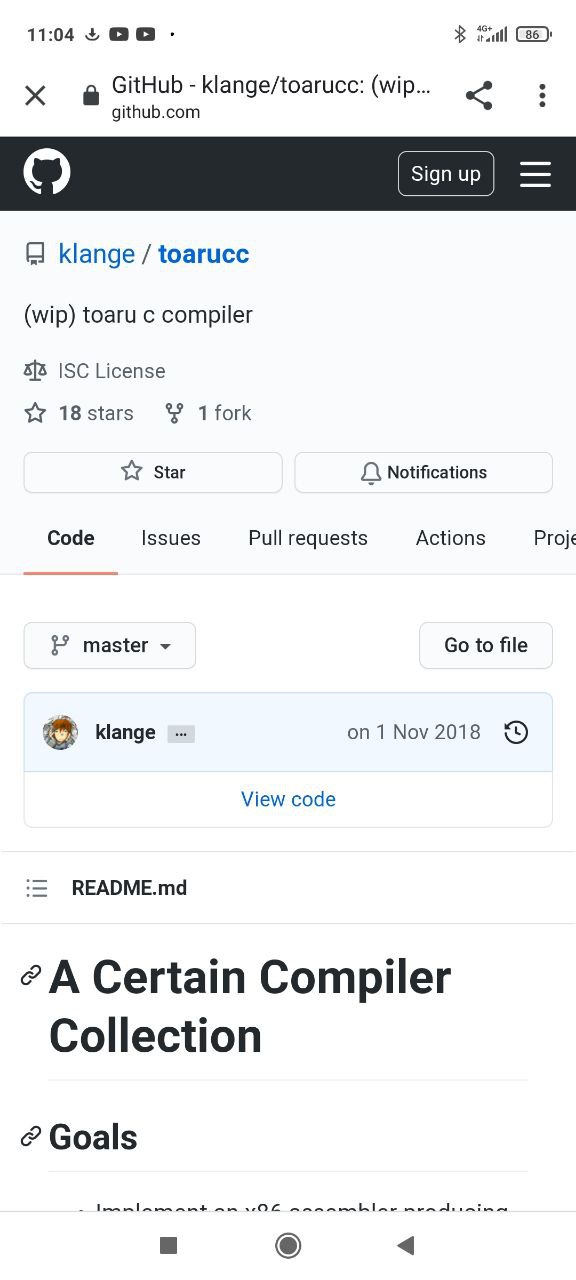
Task: Star the toarucc repository
Action: pyautogui.click(x=153, y=472)
